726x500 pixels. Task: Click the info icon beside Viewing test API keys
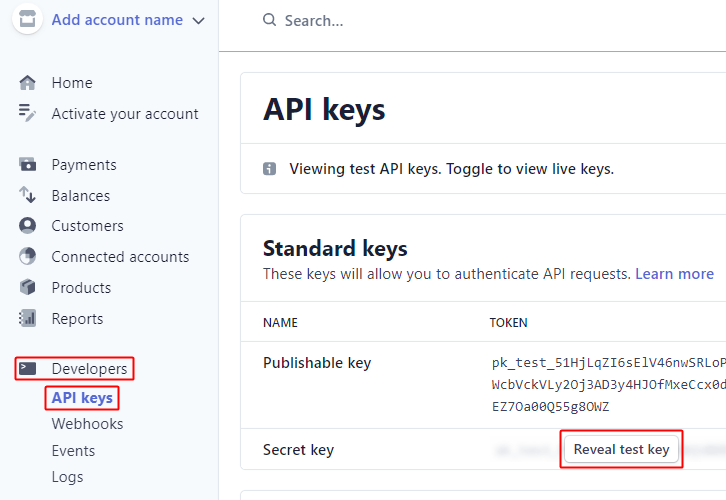tap(269, 169)
